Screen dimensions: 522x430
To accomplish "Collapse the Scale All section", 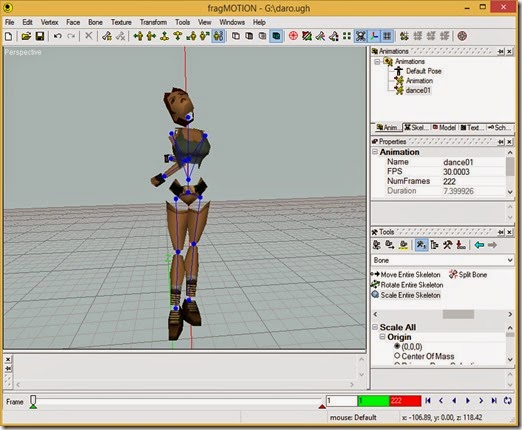I will (375, 327).
